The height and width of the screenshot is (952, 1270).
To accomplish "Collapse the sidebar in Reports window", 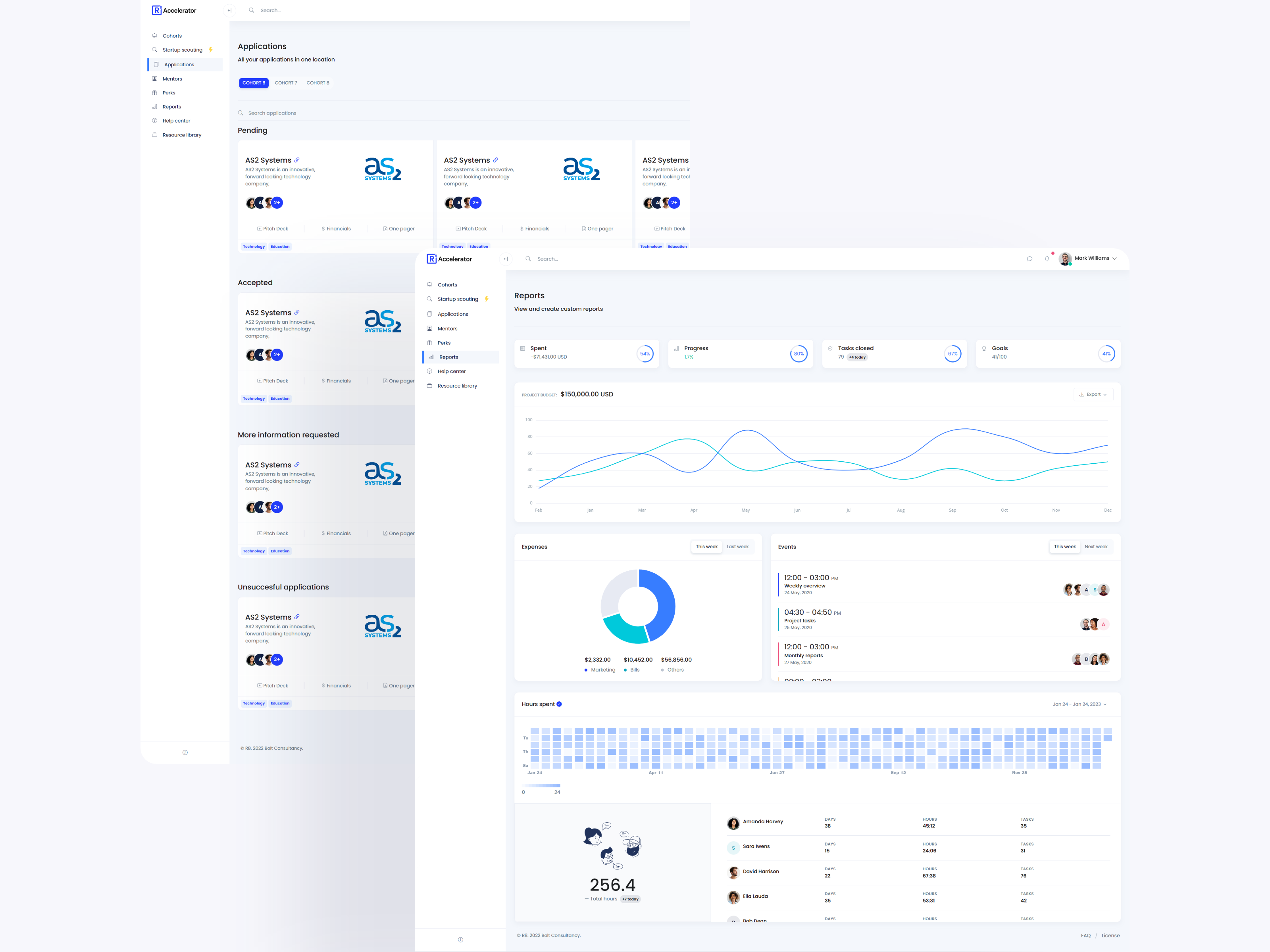I will click(506, 259).
